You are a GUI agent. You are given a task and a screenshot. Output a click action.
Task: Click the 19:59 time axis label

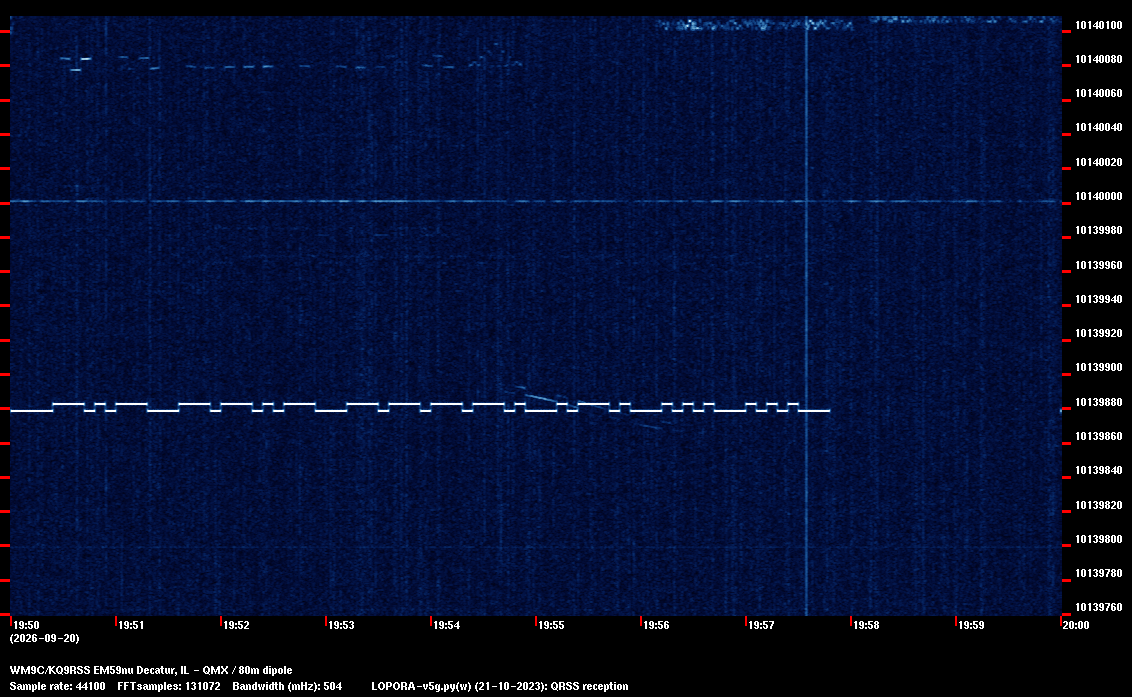(x=971, y=625)
